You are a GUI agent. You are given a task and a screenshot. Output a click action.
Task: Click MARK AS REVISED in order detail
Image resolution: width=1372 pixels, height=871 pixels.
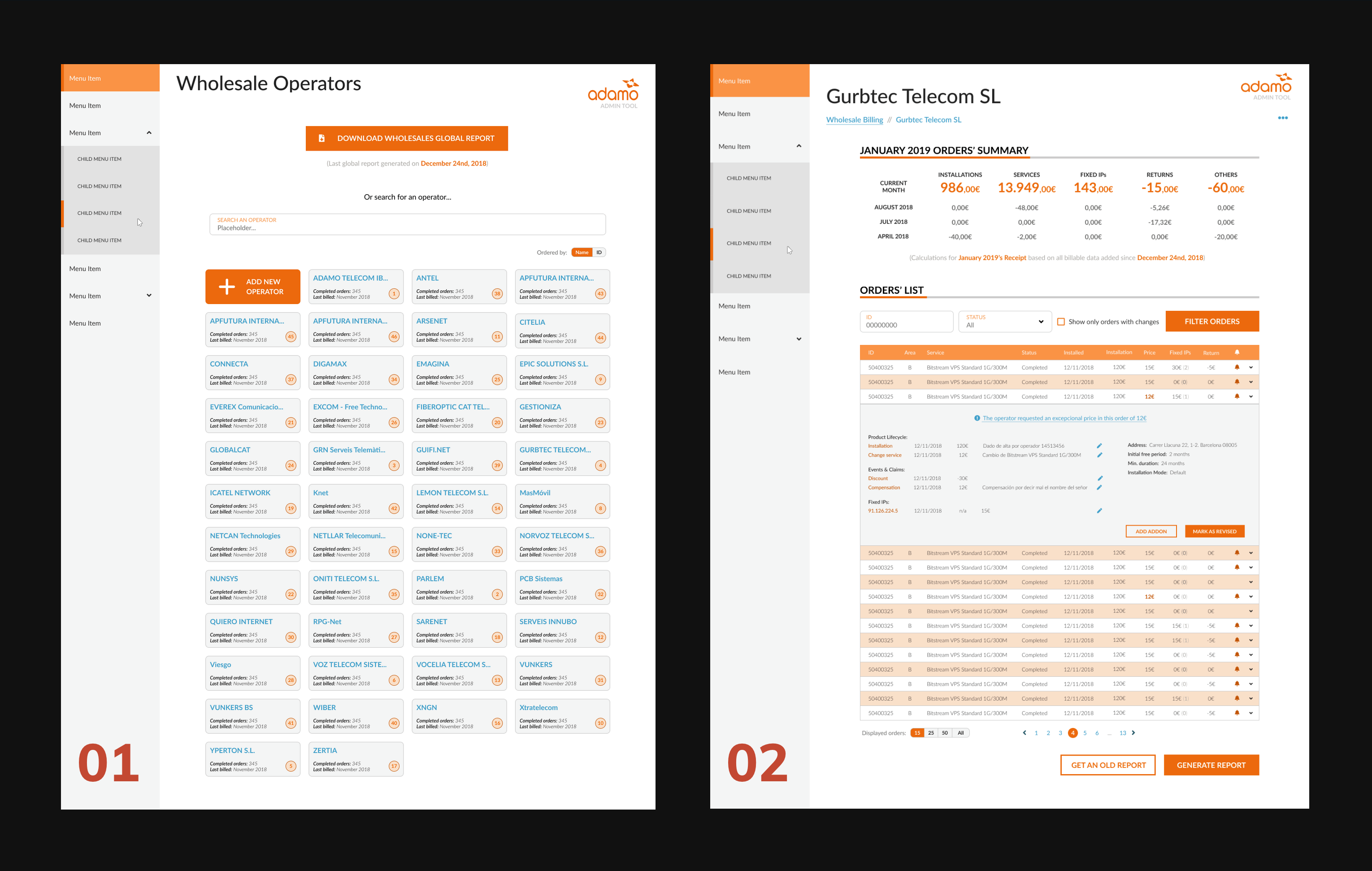(1215, 531)
